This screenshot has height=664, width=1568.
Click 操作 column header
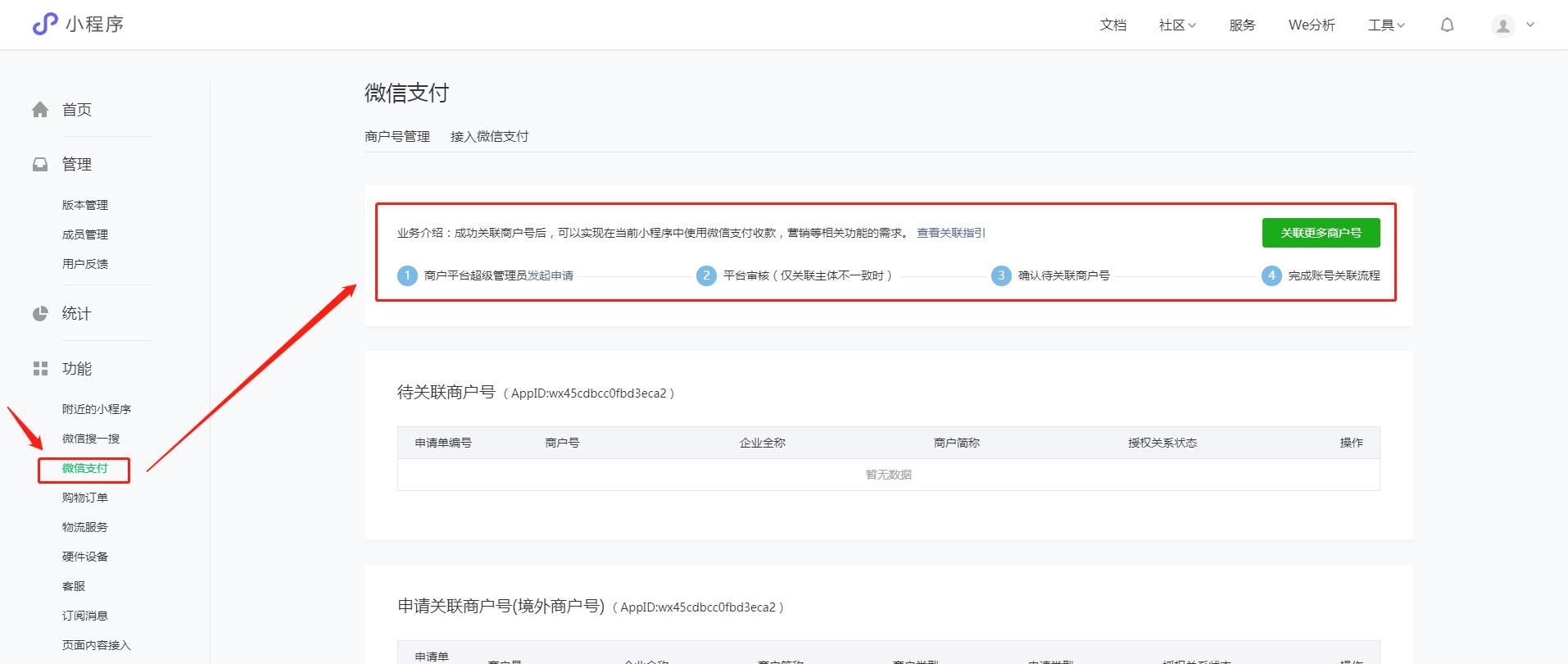coord(1352,443)
